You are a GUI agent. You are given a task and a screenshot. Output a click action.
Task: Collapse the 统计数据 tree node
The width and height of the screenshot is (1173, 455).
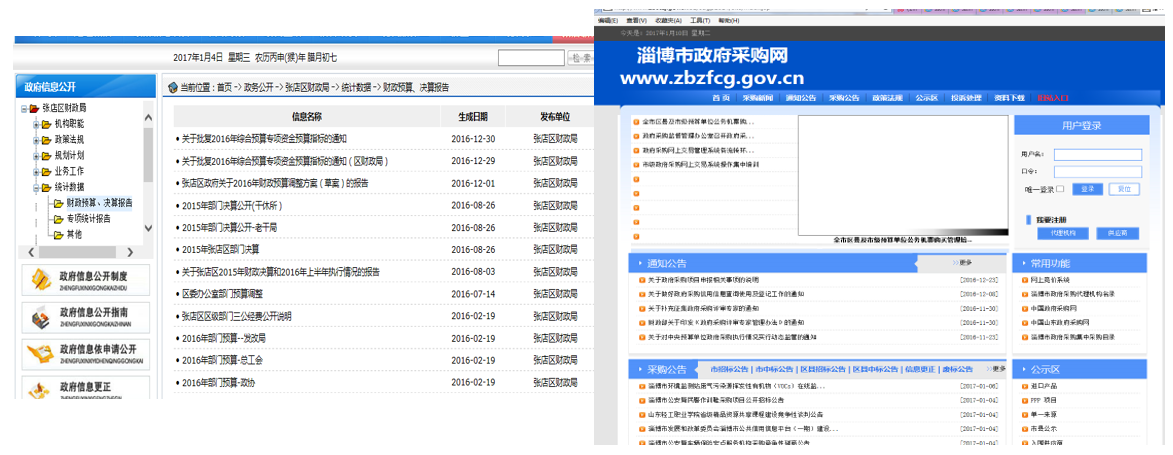click(x=35, y=187)
